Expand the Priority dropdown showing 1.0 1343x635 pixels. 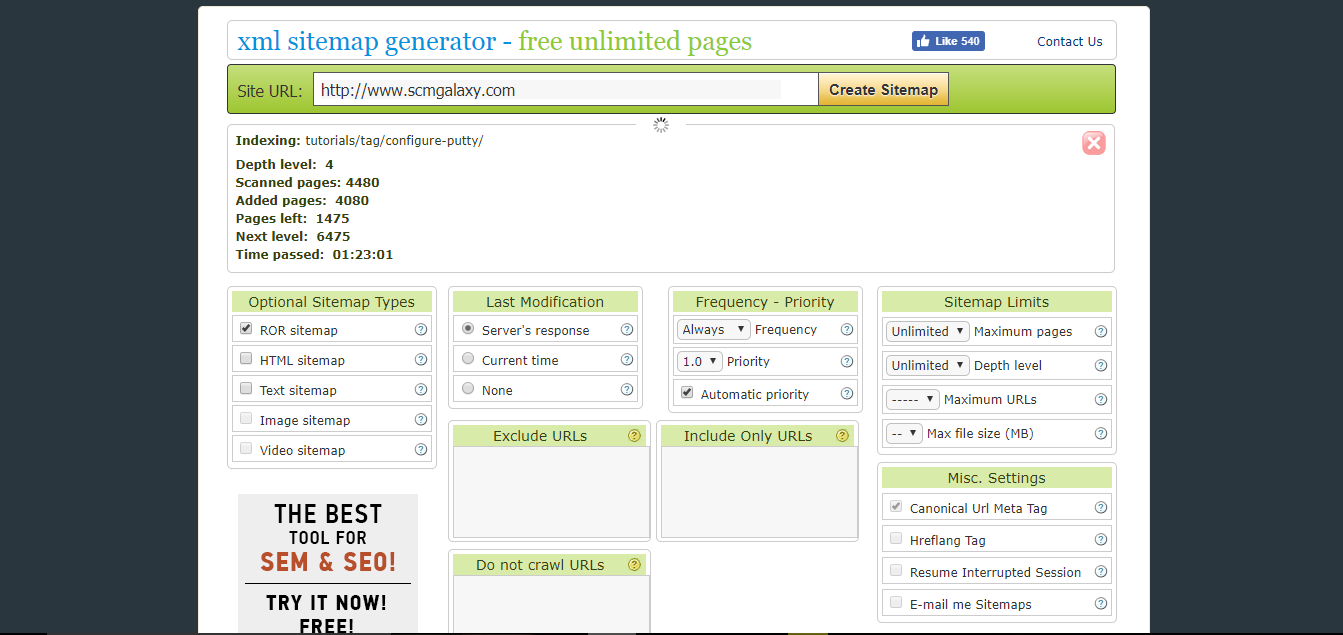coord(700,362)
